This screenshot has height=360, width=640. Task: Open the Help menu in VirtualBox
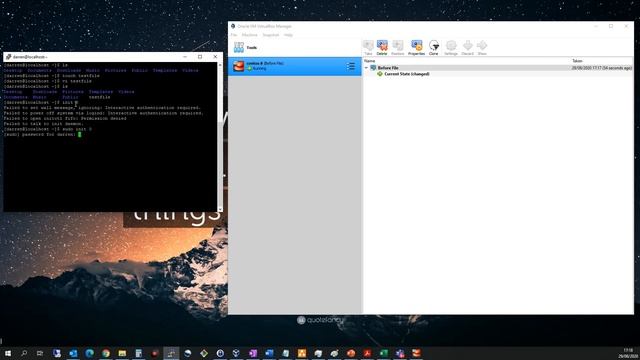click(x=288, y=35)
